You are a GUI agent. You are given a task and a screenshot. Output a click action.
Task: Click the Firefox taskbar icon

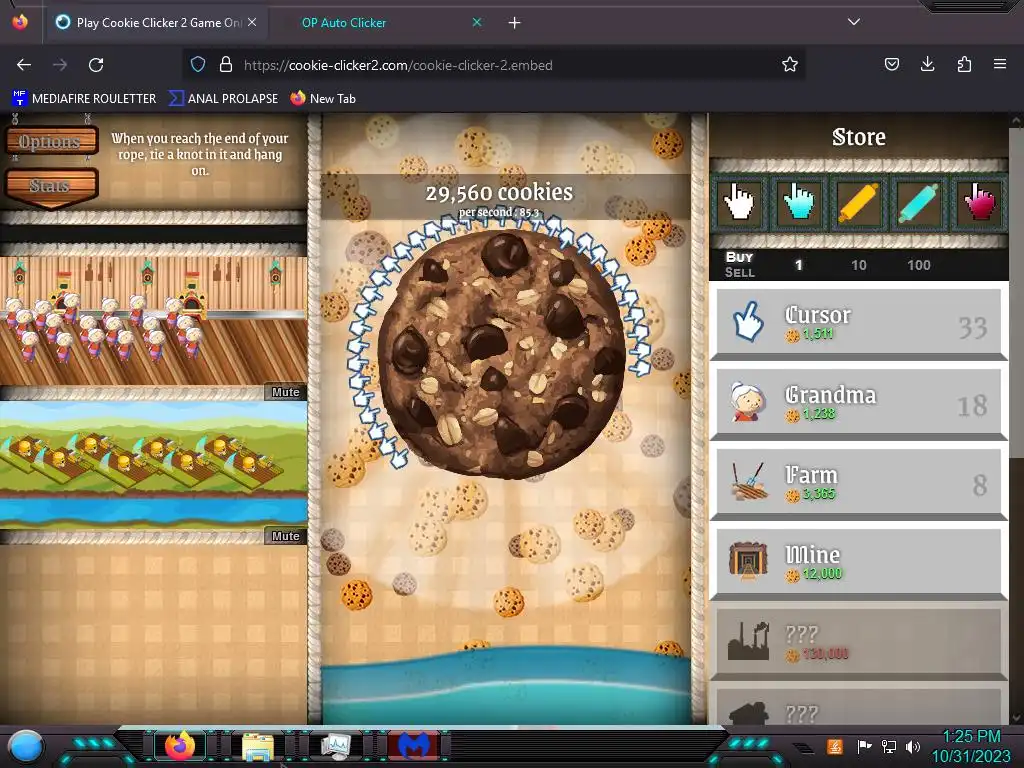(x=180, y=746)
